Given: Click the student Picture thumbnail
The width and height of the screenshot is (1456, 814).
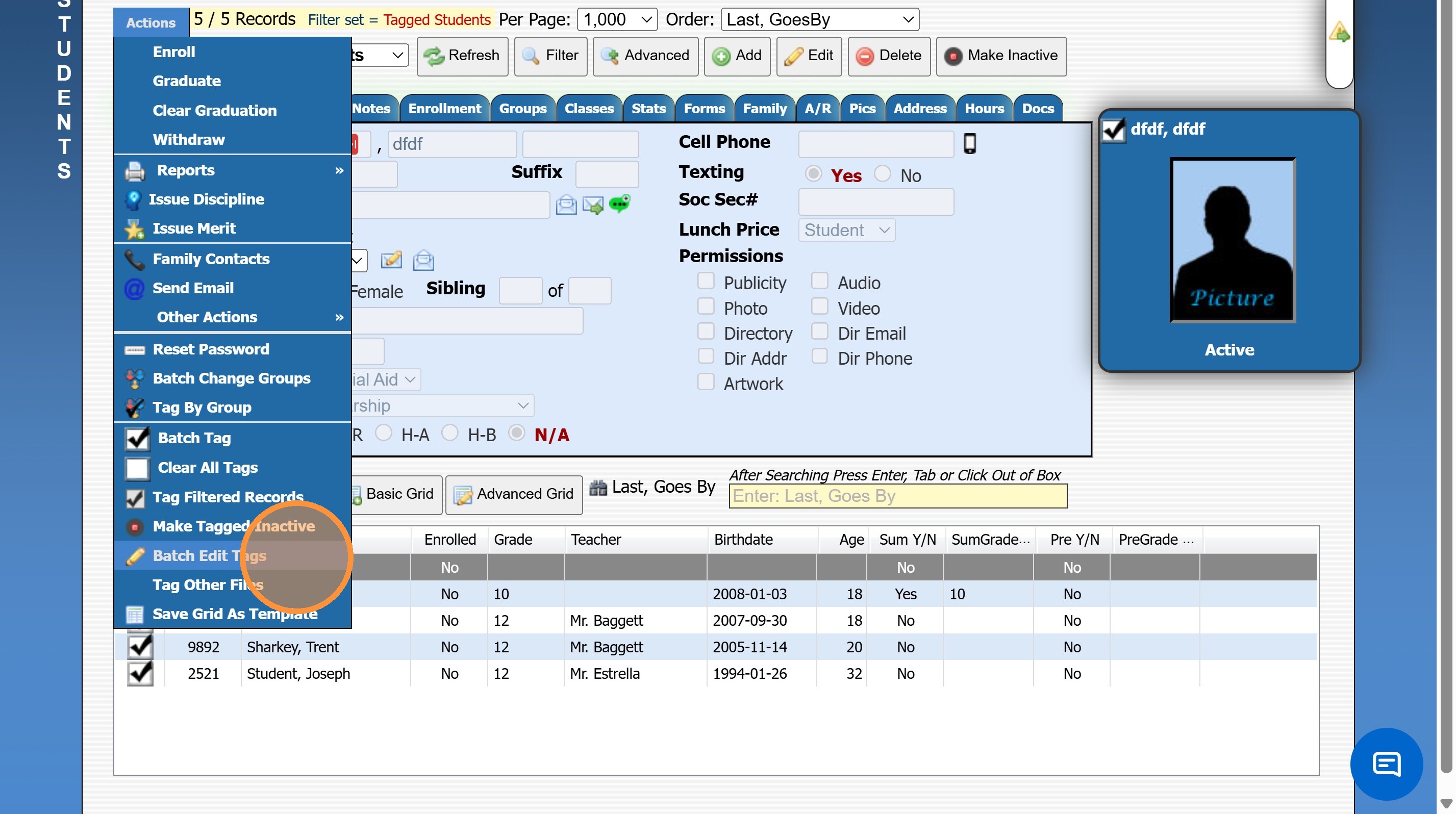Looking at the screenshot, I should click(x=1232, y=240).
